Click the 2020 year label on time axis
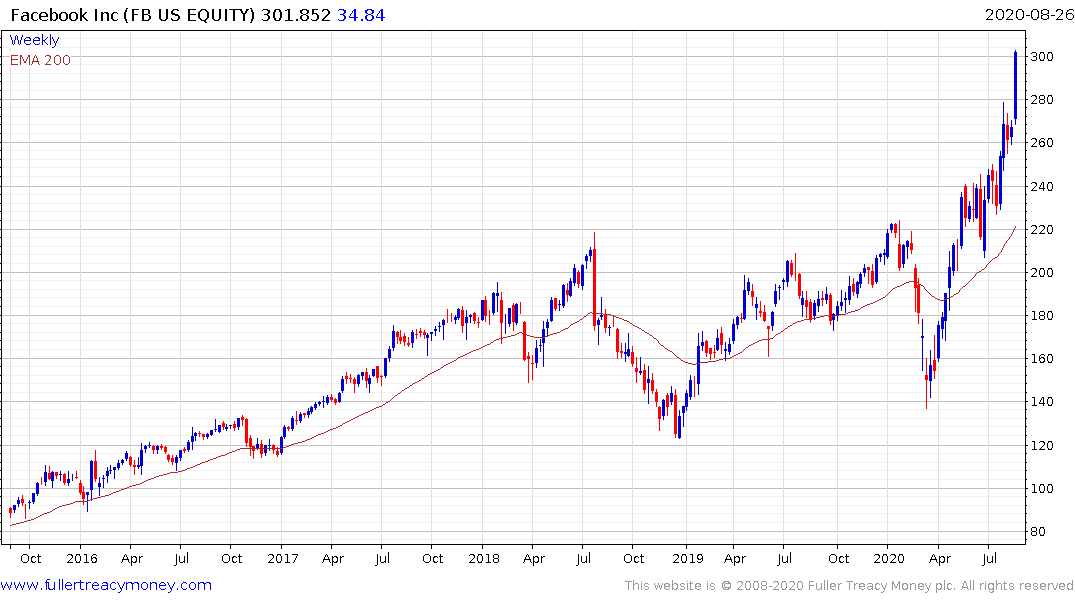Image resolution: width=1075 pixels, height=600 pixels. click(x=889, y=558)
